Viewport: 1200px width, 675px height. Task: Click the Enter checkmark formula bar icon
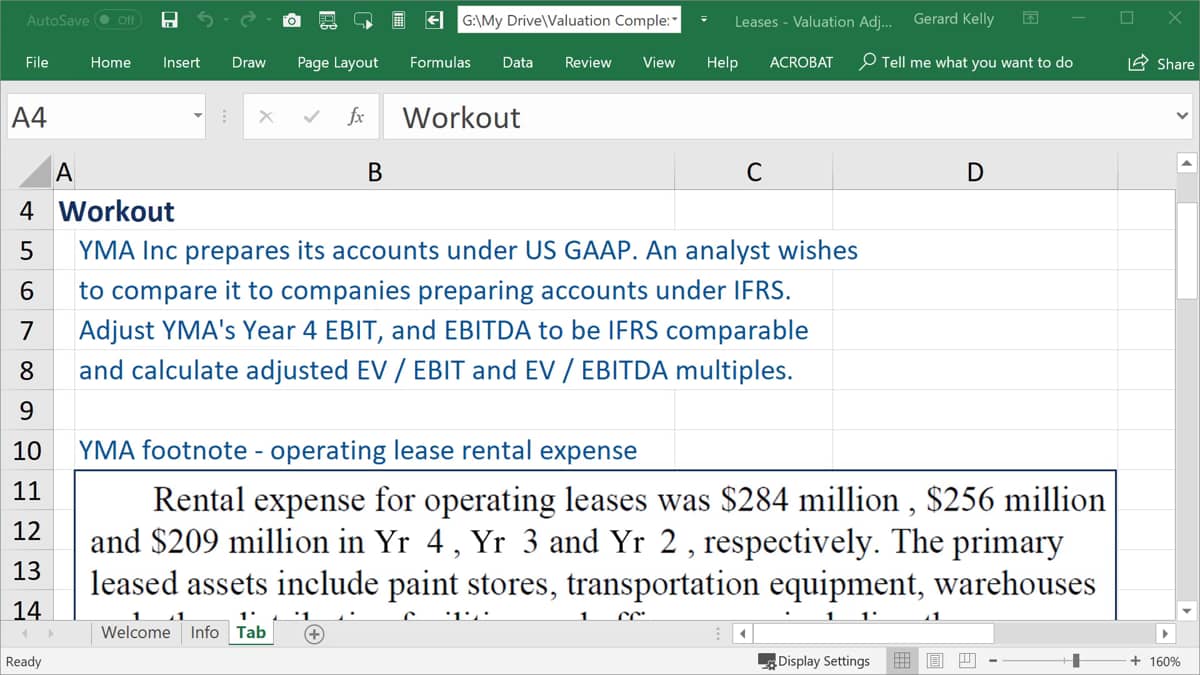312,117
